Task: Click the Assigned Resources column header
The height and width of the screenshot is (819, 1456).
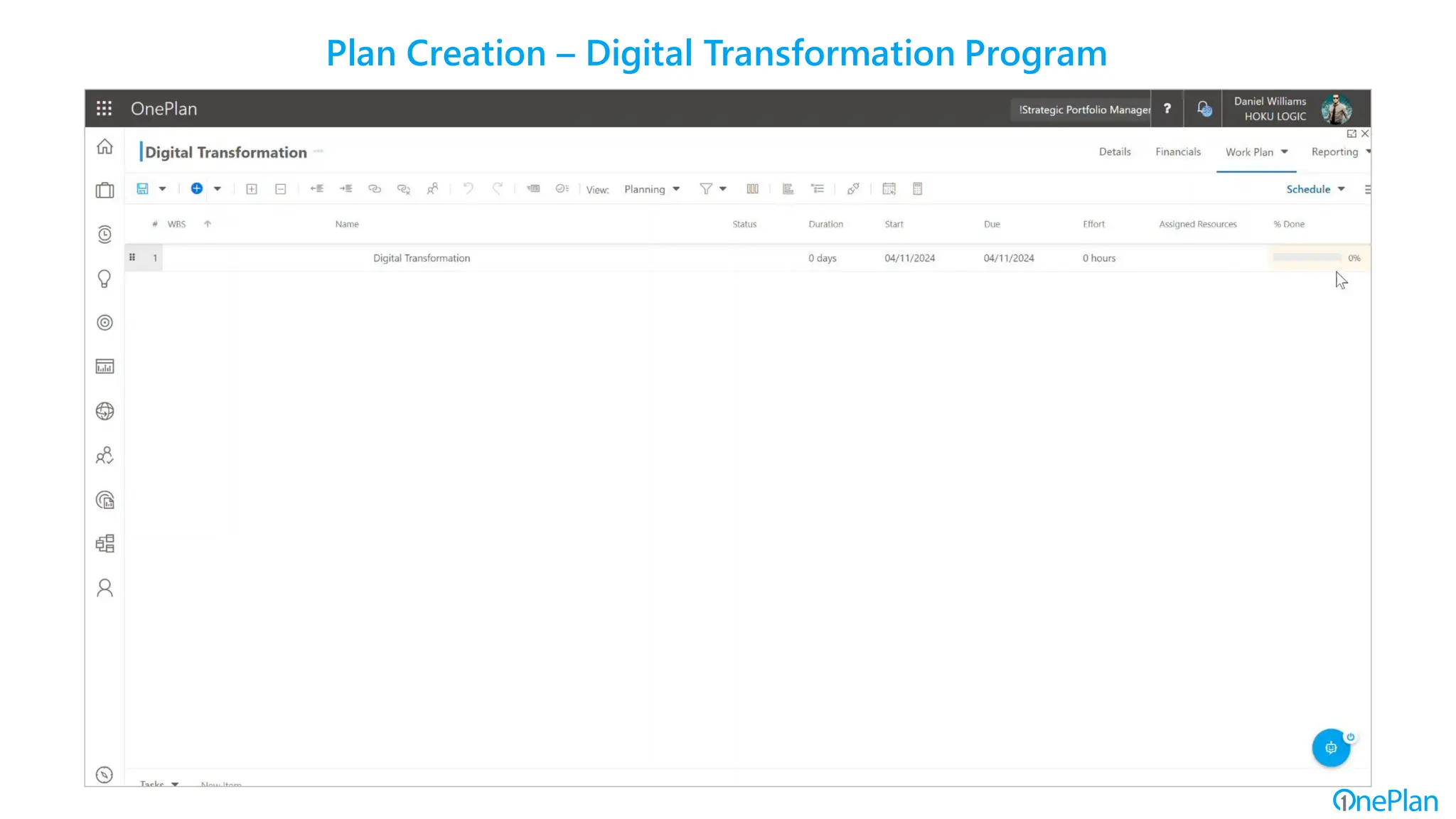Action: point(1198,224)
